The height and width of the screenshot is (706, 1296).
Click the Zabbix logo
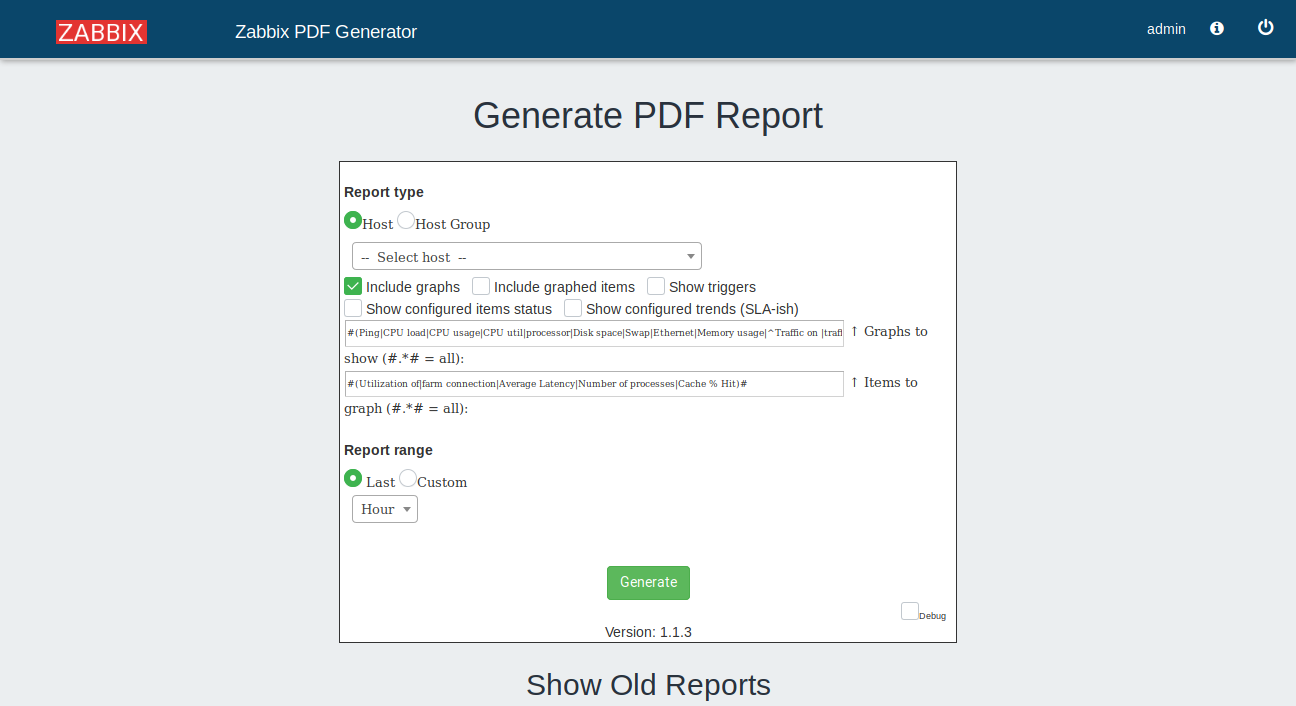101,32
